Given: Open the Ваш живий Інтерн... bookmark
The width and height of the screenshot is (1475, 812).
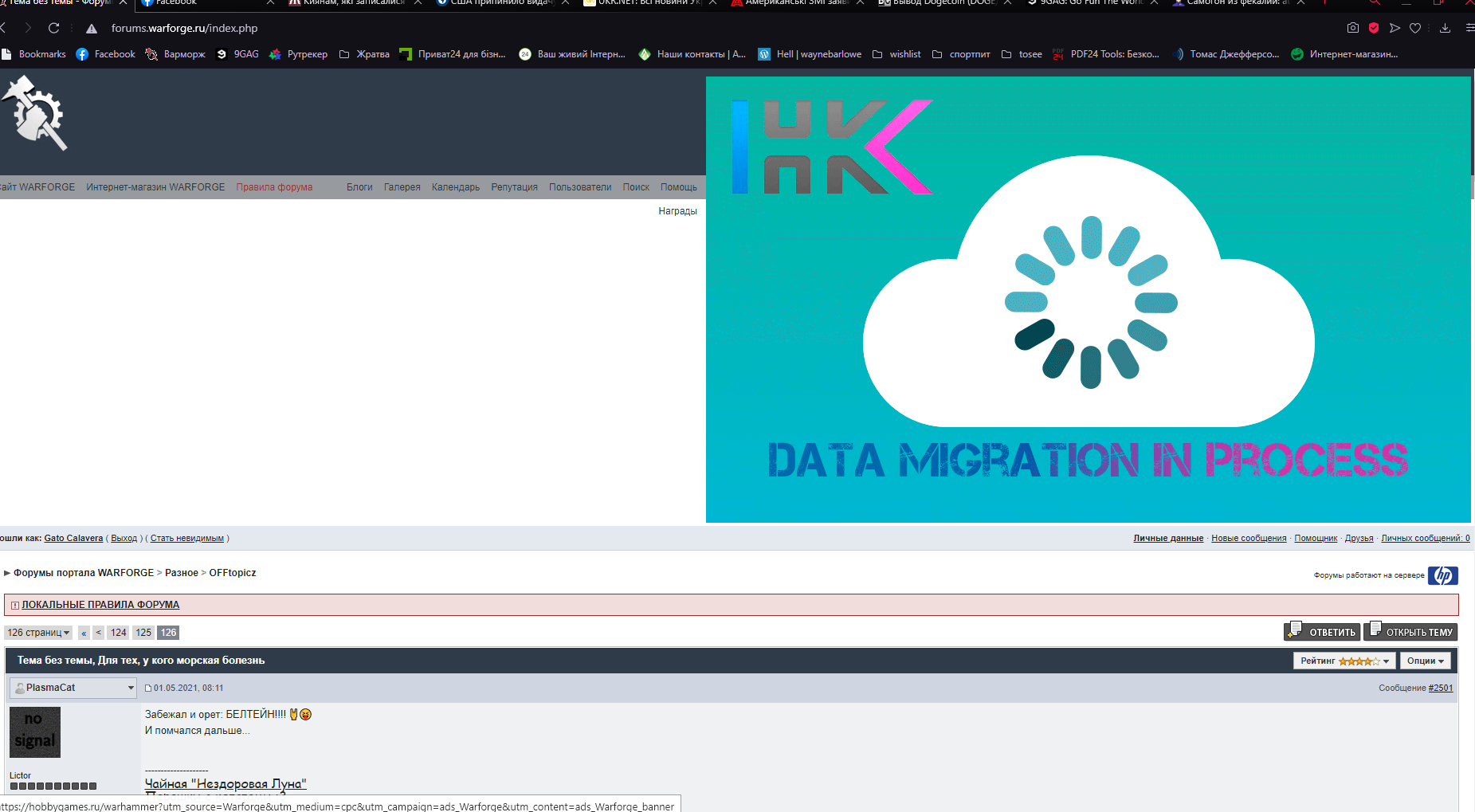Looking at the screenshot, I should pyautogui.click(x=572, y=54).
